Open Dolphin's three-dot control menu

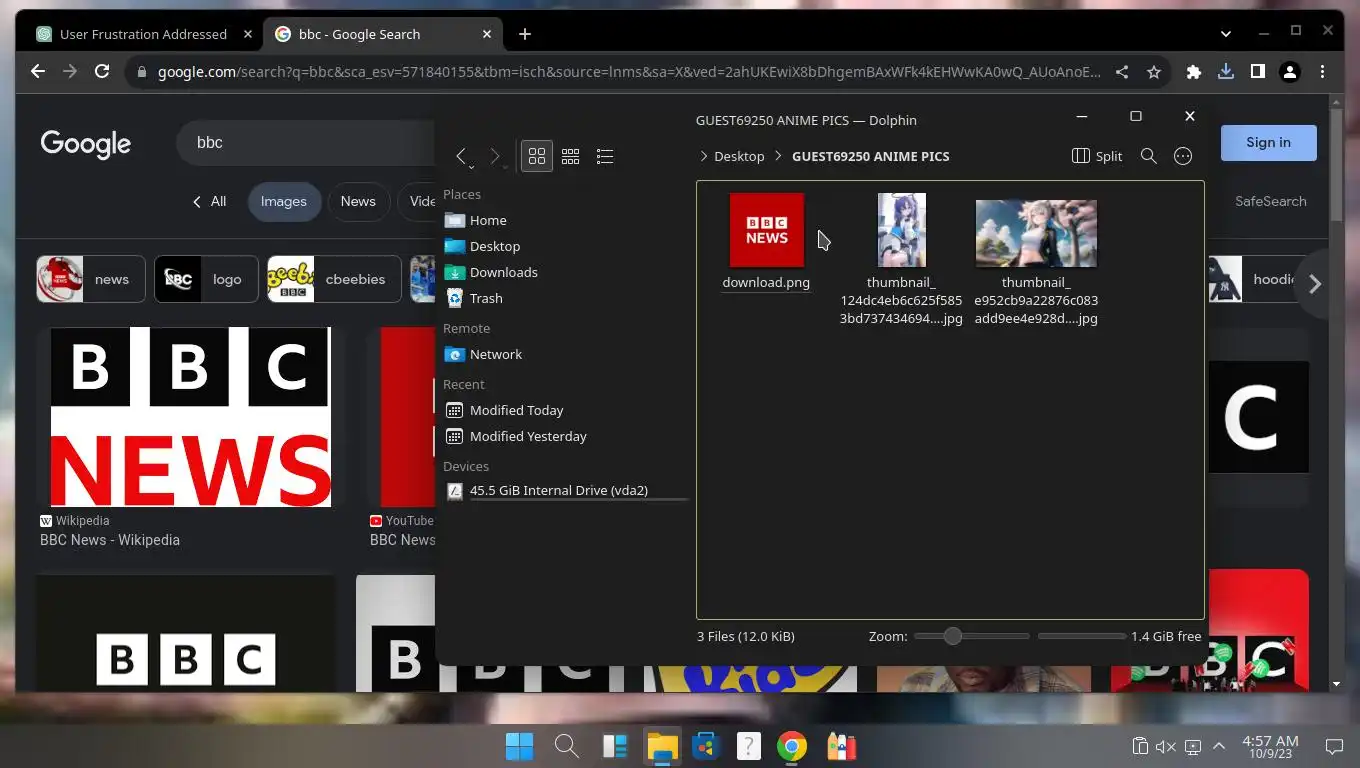[x=1183, y=156]
